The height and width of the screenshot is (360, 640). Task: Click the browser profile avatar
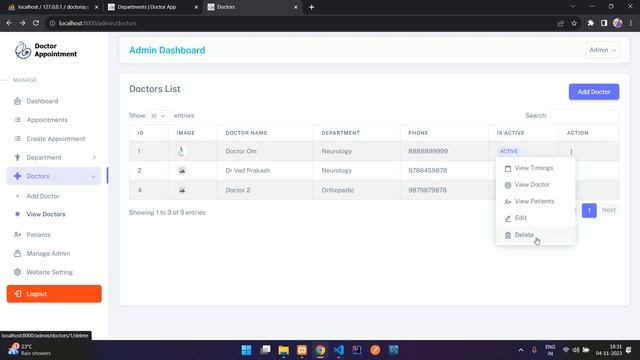click(618, 23)
